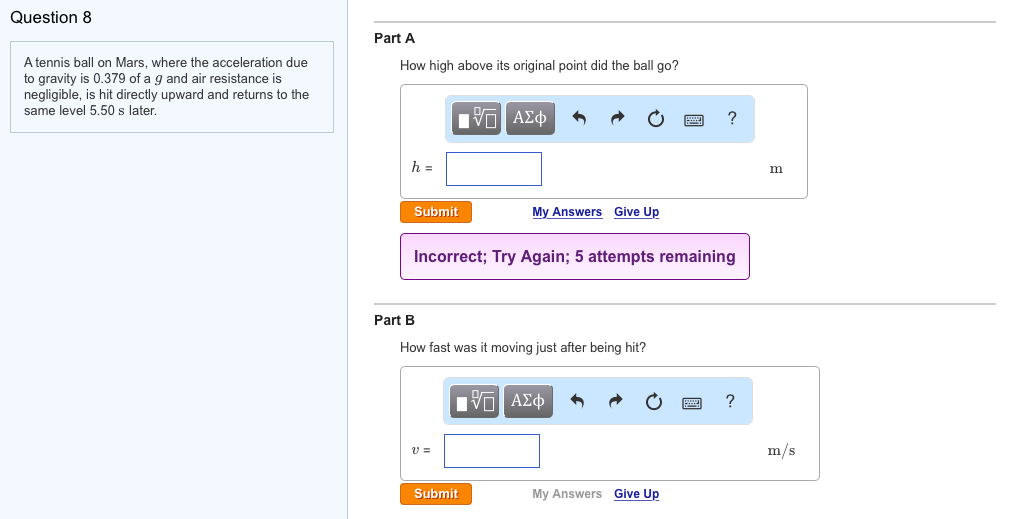Click undo arrow in Part B toolbar
Viewport: 1013px width, 519px height.
[577, 401]
